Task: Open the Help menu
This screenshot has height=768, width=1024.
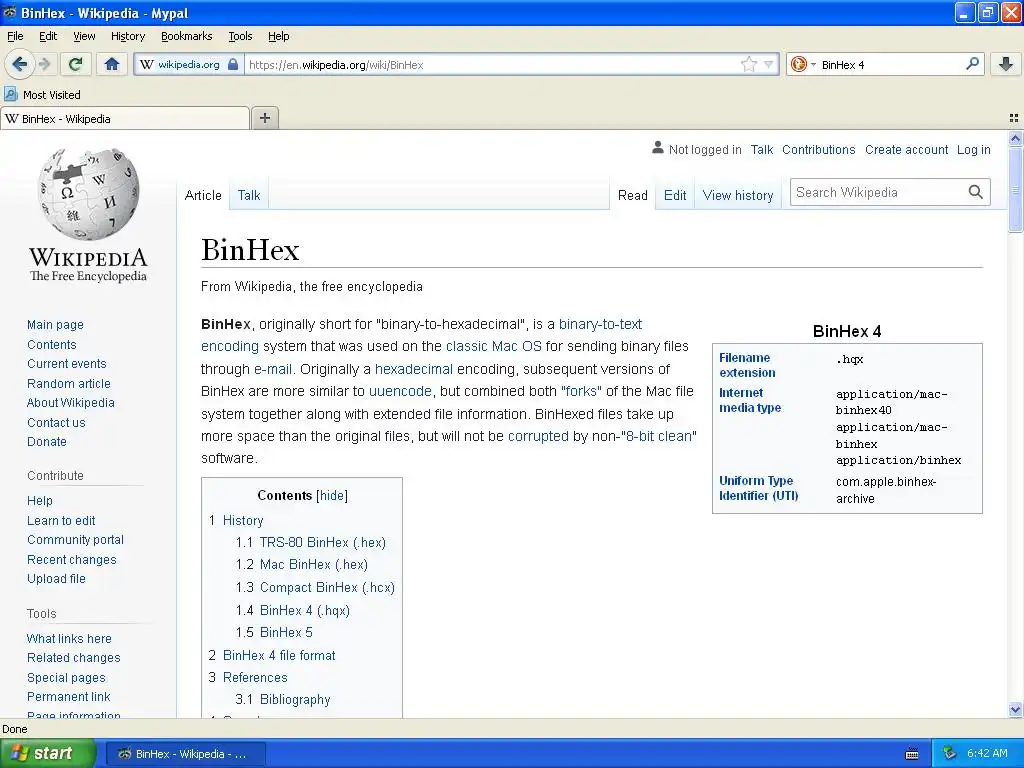Action: pyautogui.click(x=278, y=36)
